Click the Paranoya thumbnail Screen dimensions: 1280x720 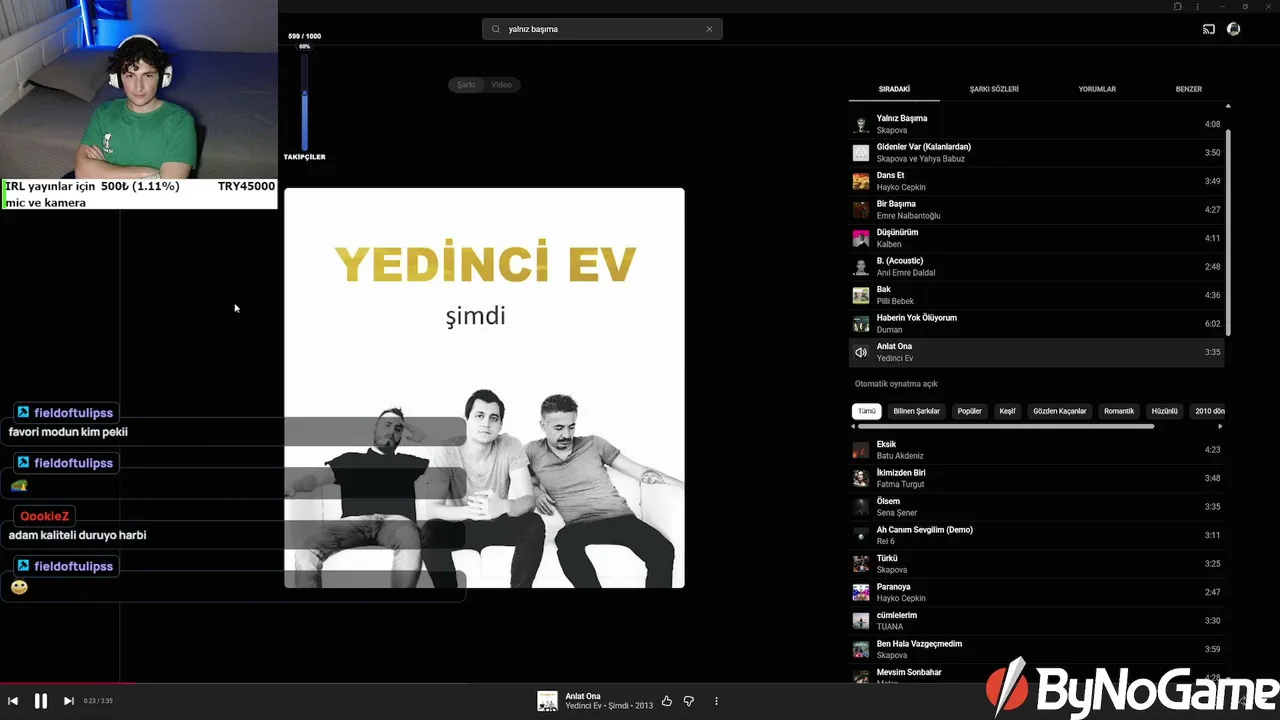861,592
